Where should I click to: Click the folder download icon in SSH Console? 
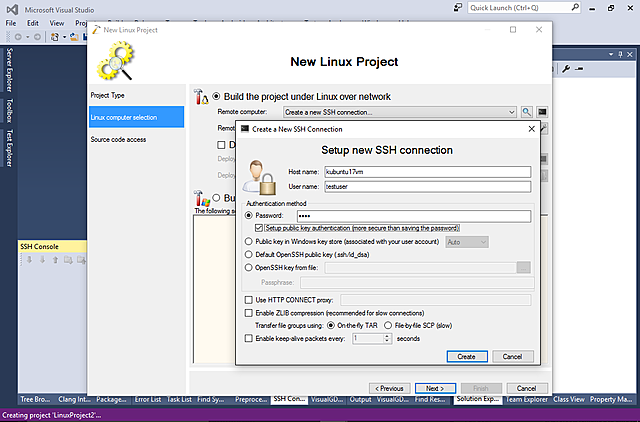coord(68,260)
